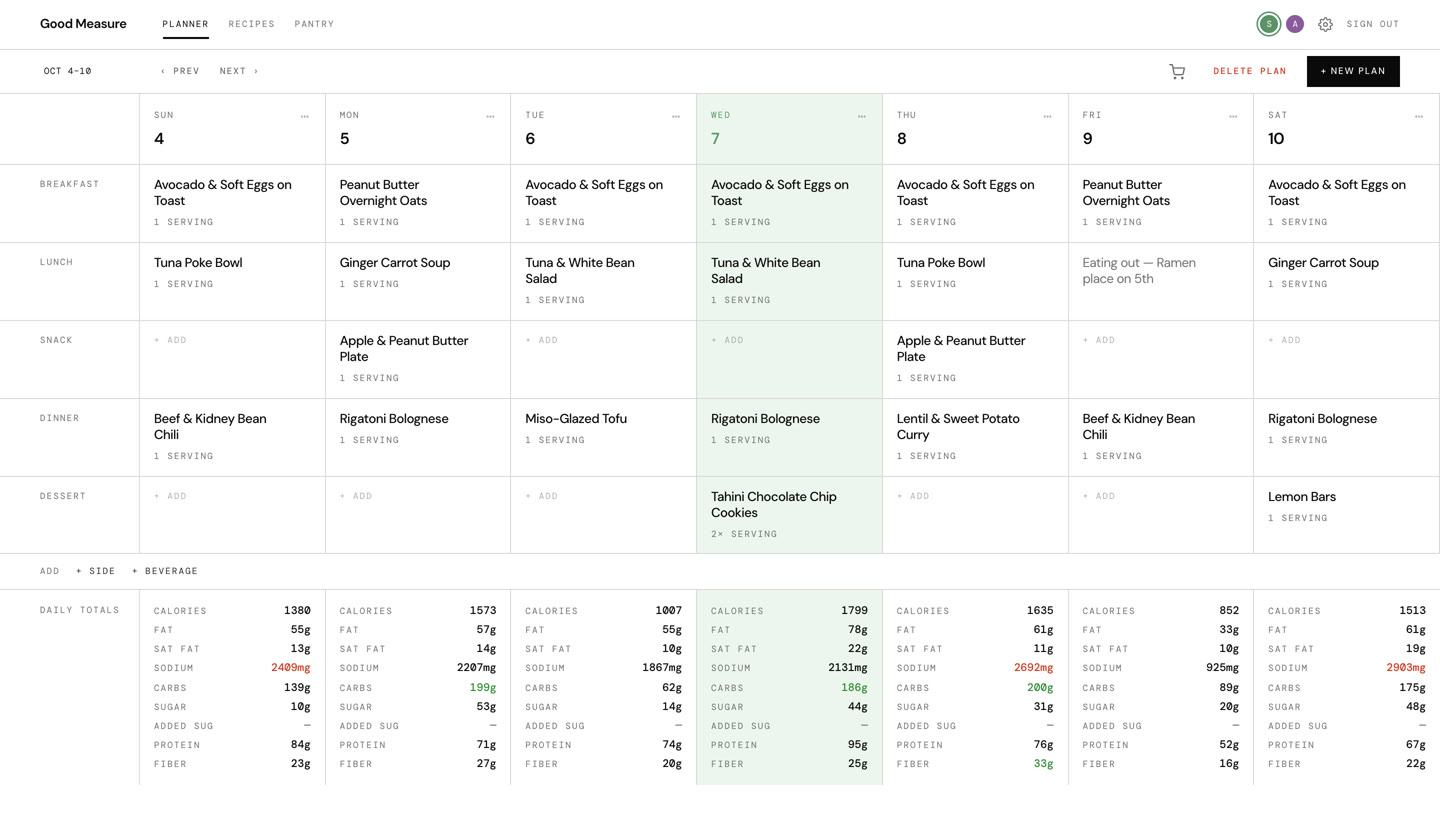
Task: Add a dessert on Thursday
Action: [913, 496]
